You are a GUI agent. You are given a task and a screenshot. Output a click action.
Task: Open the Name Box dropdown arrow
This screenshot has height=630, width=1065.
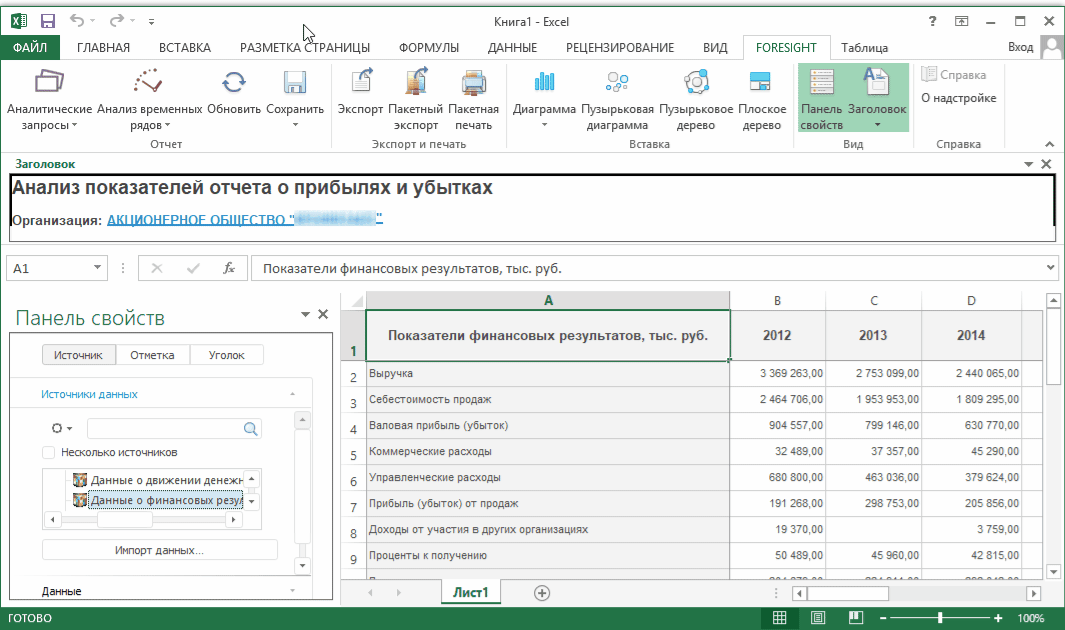coord(97,268)
